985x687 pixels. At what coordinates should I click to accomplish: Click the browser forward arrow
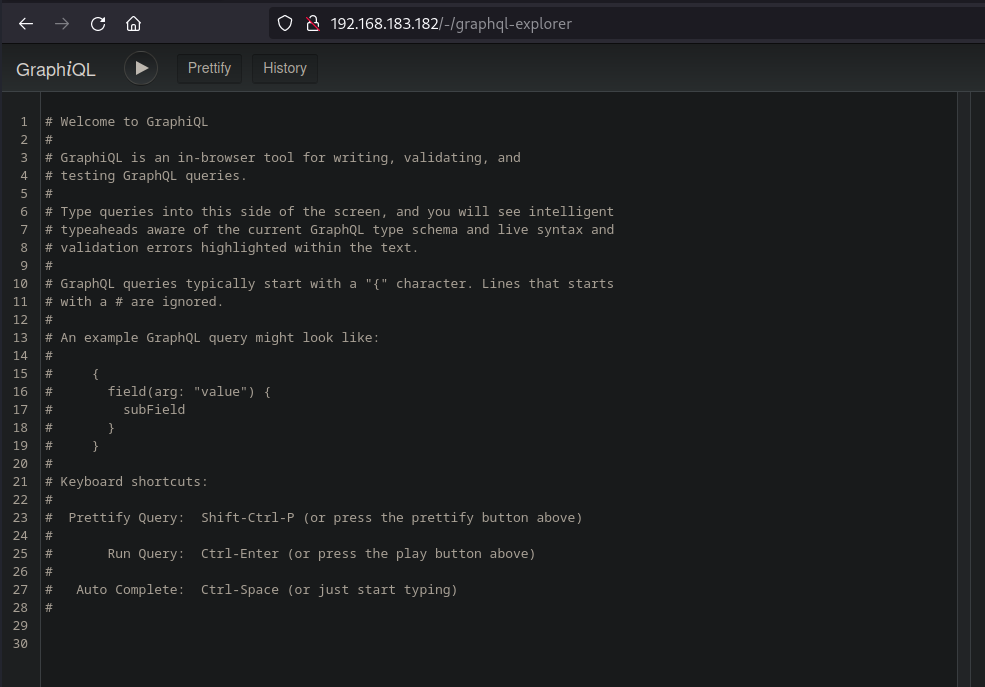pyautogui.click(x=62, y=24)
